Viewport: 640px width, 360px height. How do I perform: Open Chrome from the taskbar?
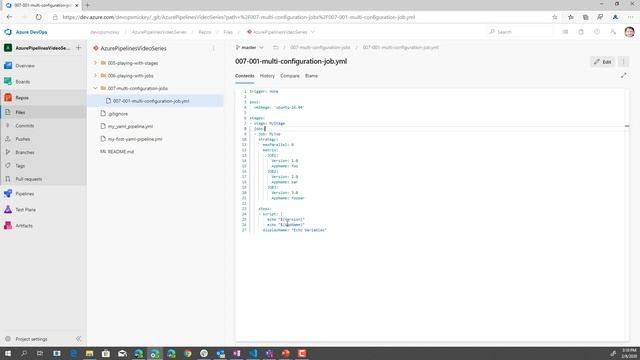pos(187,353)
